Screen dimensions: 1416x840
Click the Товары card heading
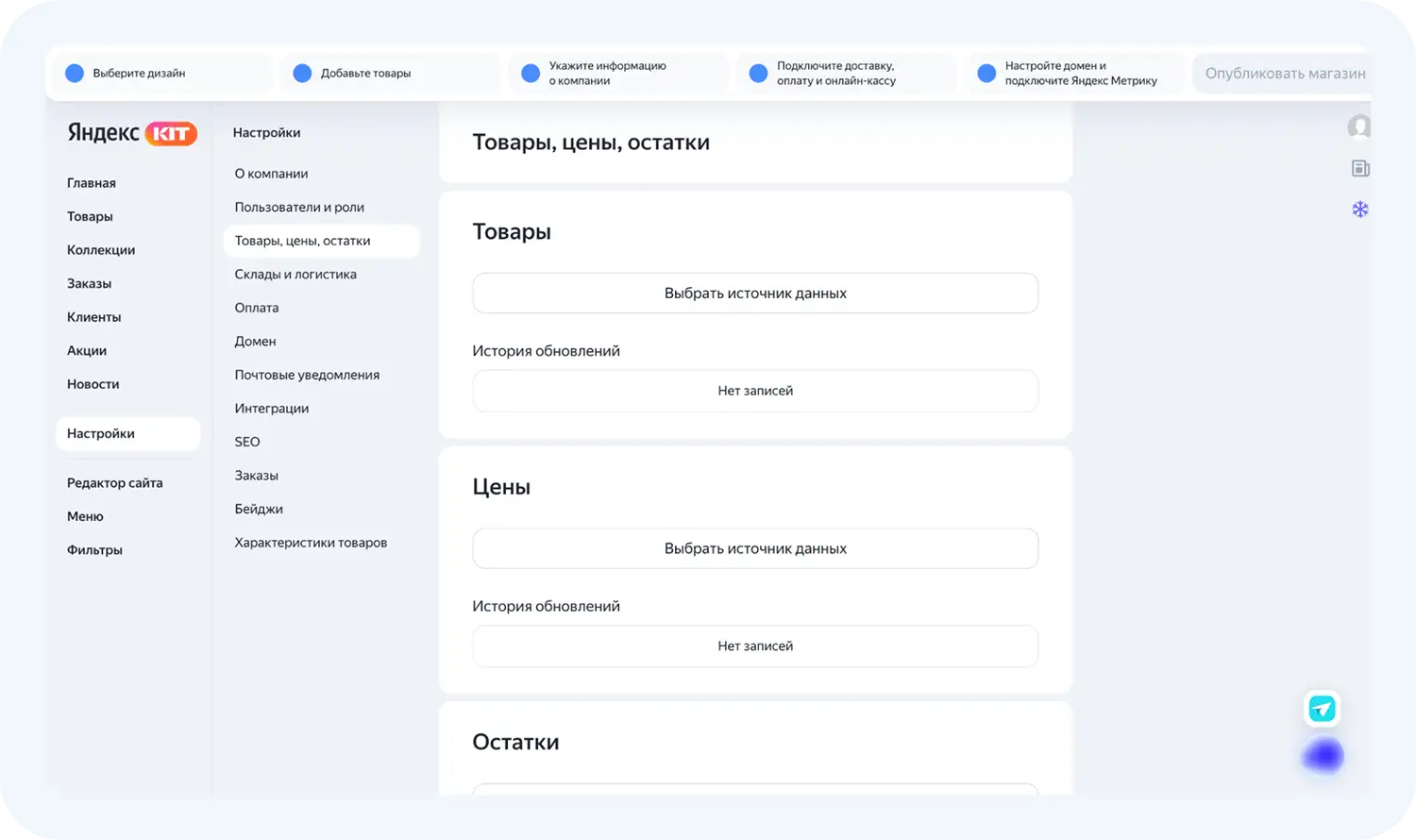pos(512,232)
